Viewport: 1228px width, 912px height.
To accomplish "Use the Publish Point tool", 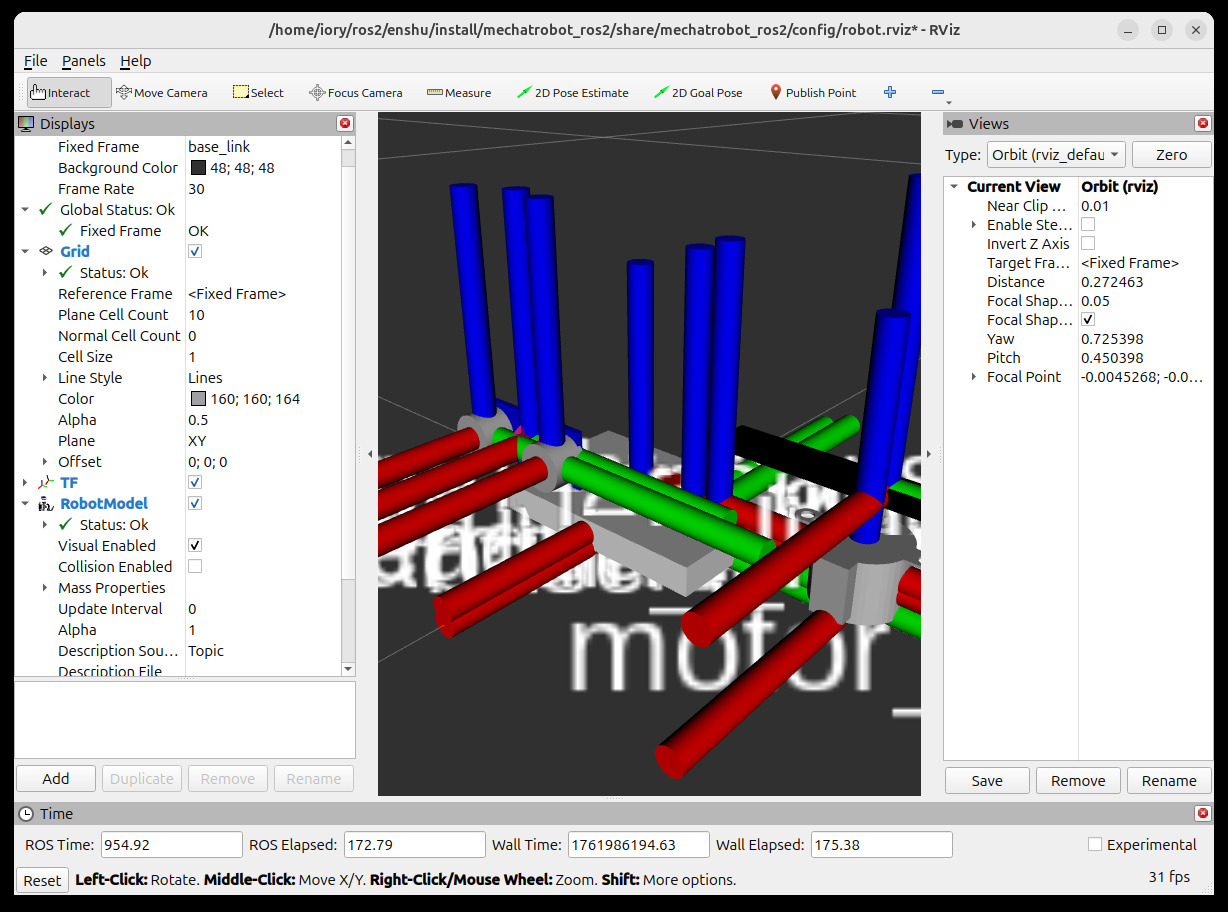I will pyautogui.click(x=813, y=92).
